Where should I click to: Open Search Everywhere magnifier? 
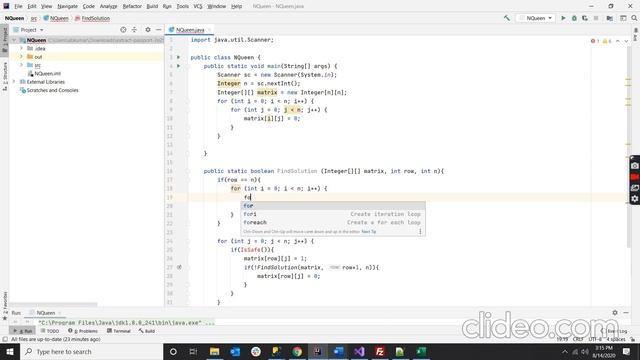tap(634, 18)
